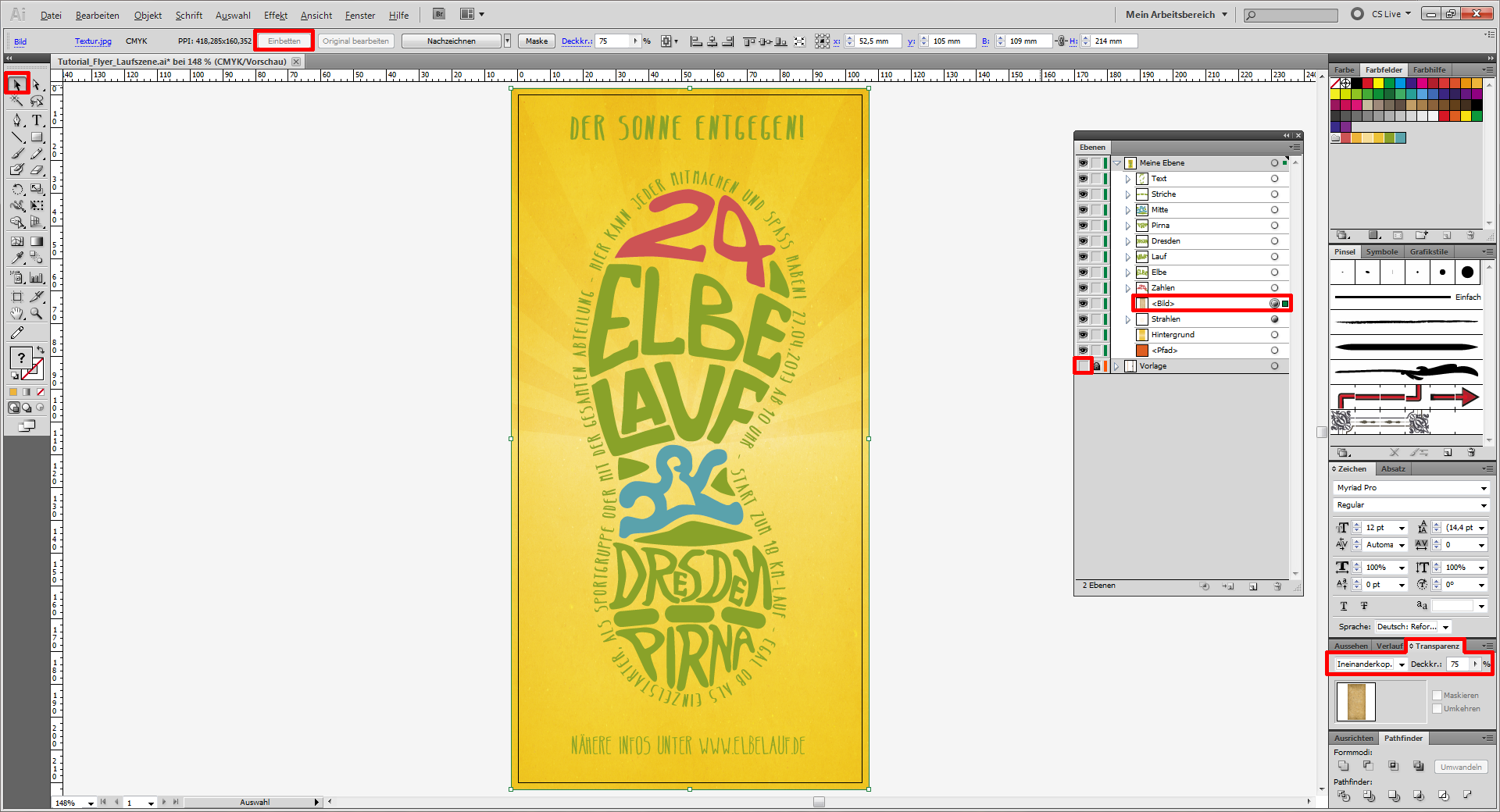
Task: Click the Eyedropper tool
Action: pyautogui.click(x=17, y=258)
